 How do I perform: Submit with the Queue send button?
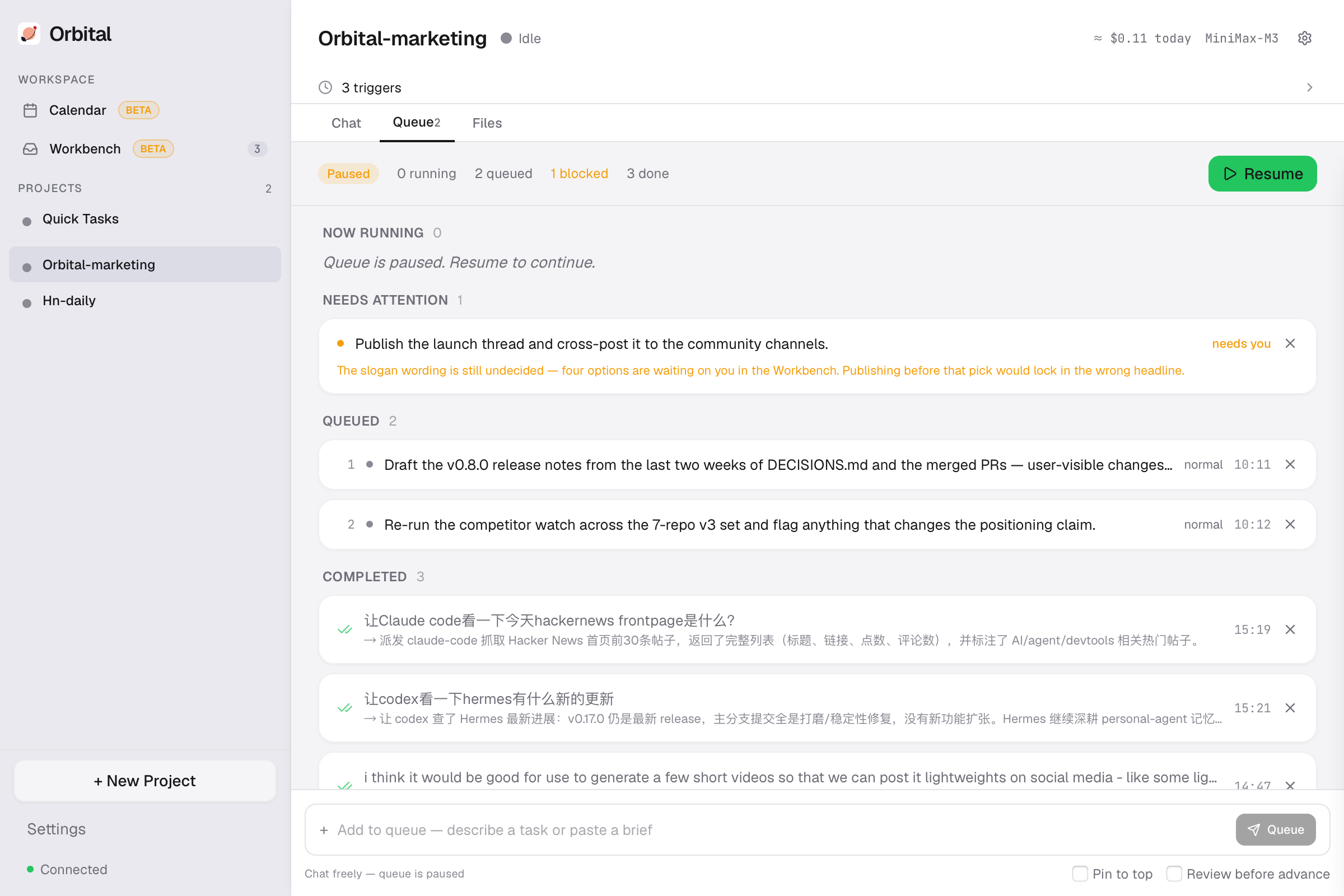point(1276,830)
